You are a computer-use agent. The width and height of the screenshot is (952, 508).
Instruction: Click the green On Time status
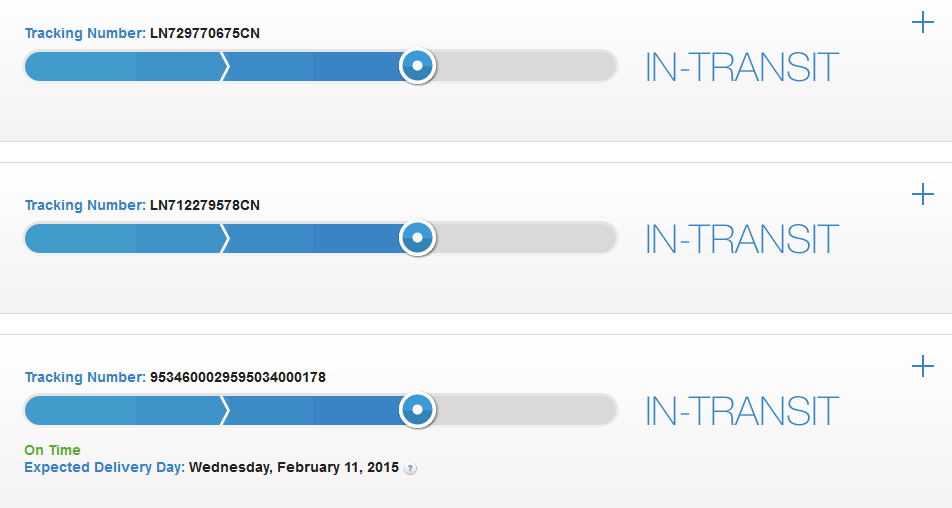[52, 450]
